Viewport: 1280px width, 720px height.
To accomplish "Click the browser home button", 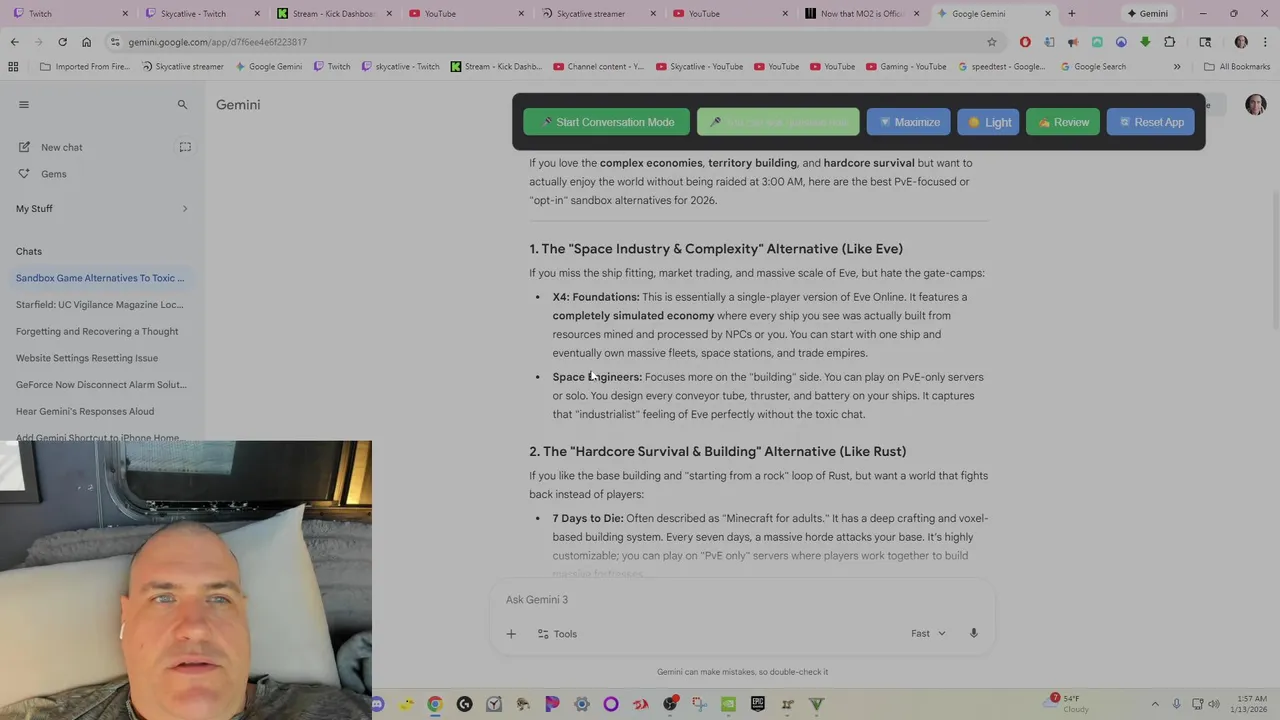I will pos(86,42).
